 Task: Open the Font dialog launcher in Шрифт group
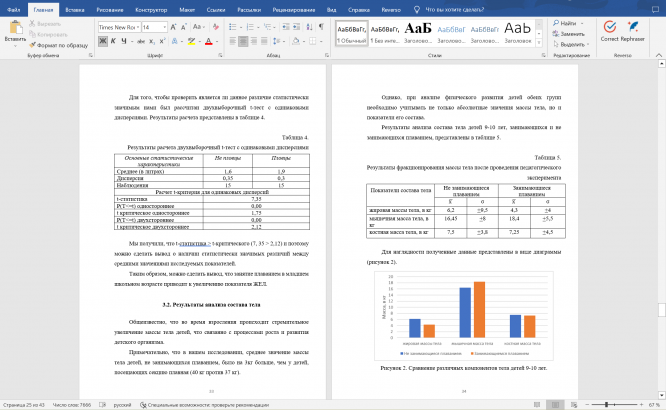tap(220, 55)
